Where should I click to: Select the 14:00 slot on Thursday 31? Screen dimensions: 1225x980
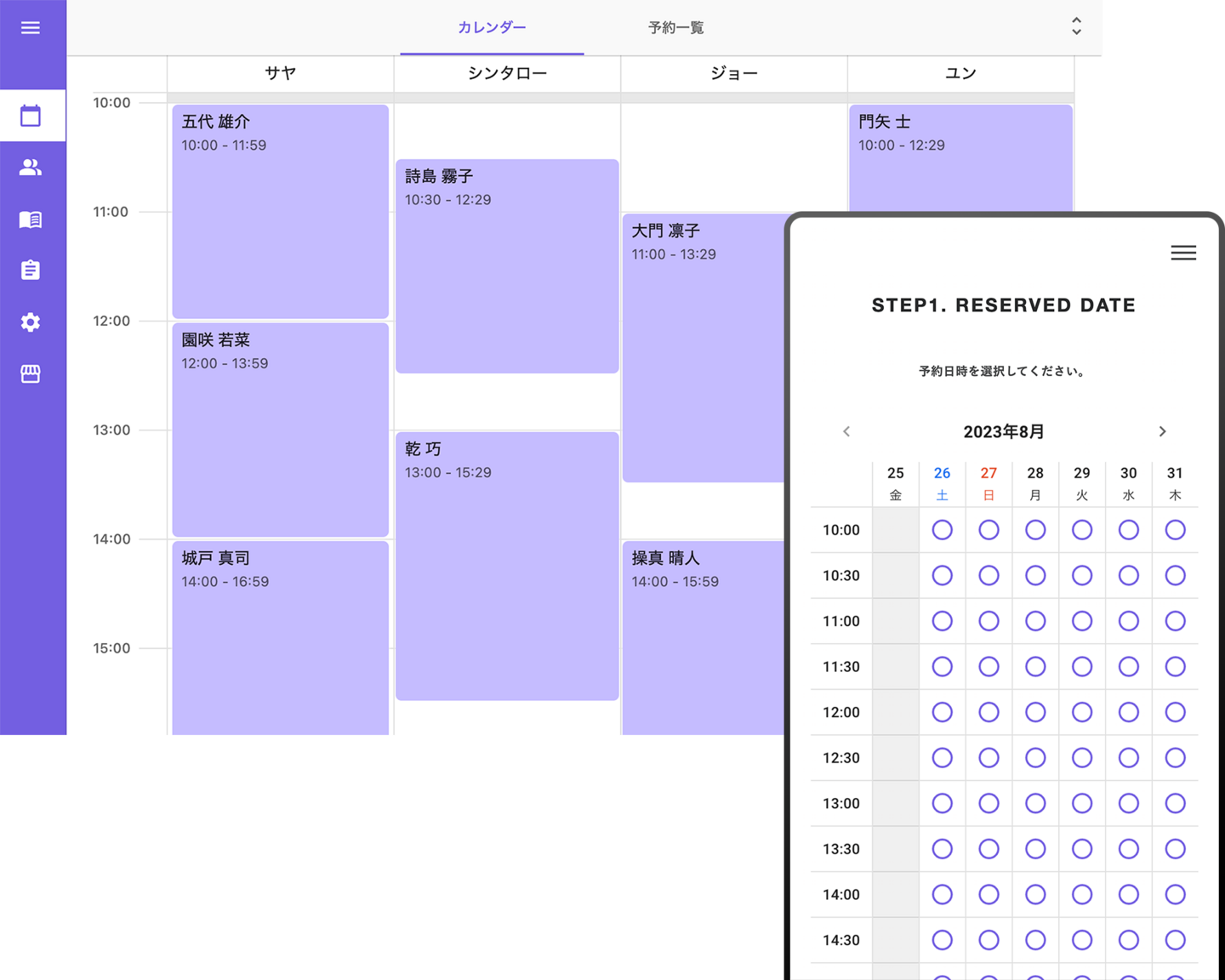[1175, 894]
